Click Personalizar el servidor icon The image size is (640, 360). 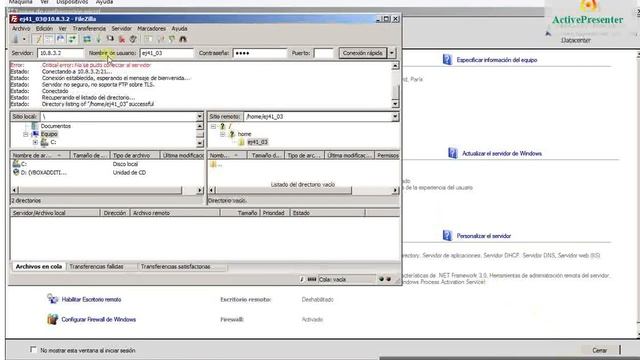coord(447,236)
